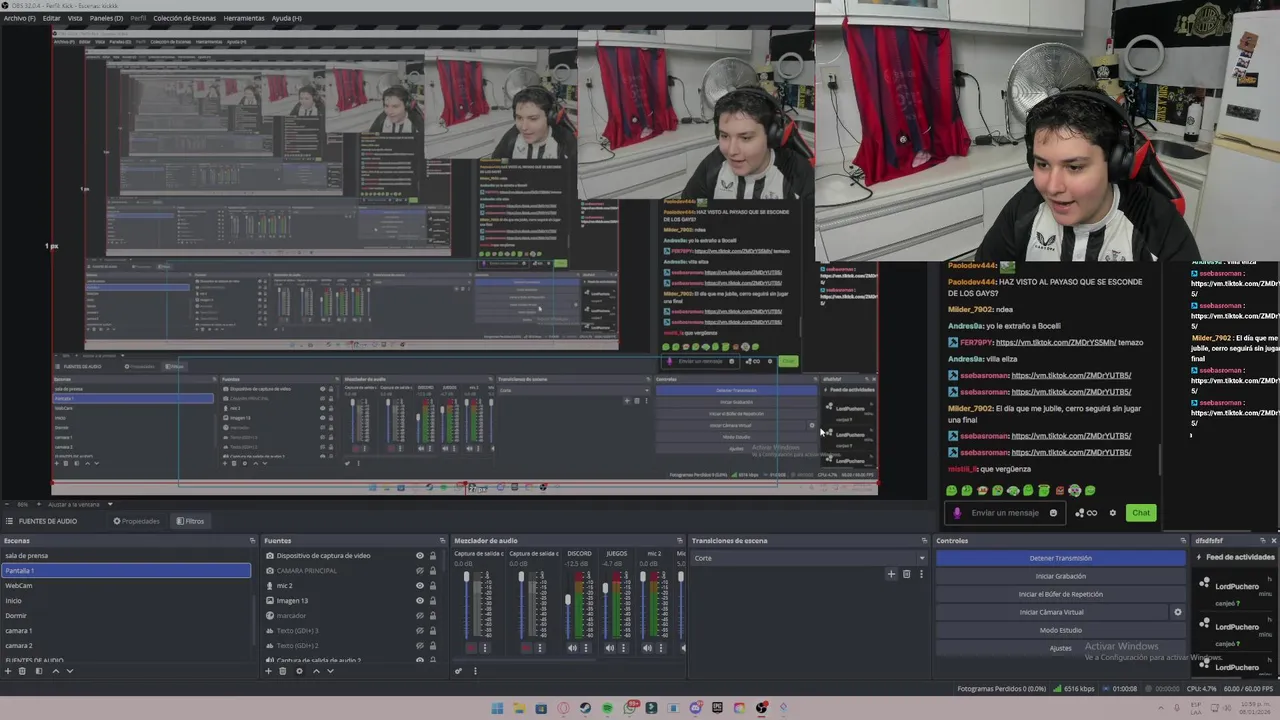Screen dimensions: 1280x720
Task: Move selected scene up
Action: tap(55, 670)
